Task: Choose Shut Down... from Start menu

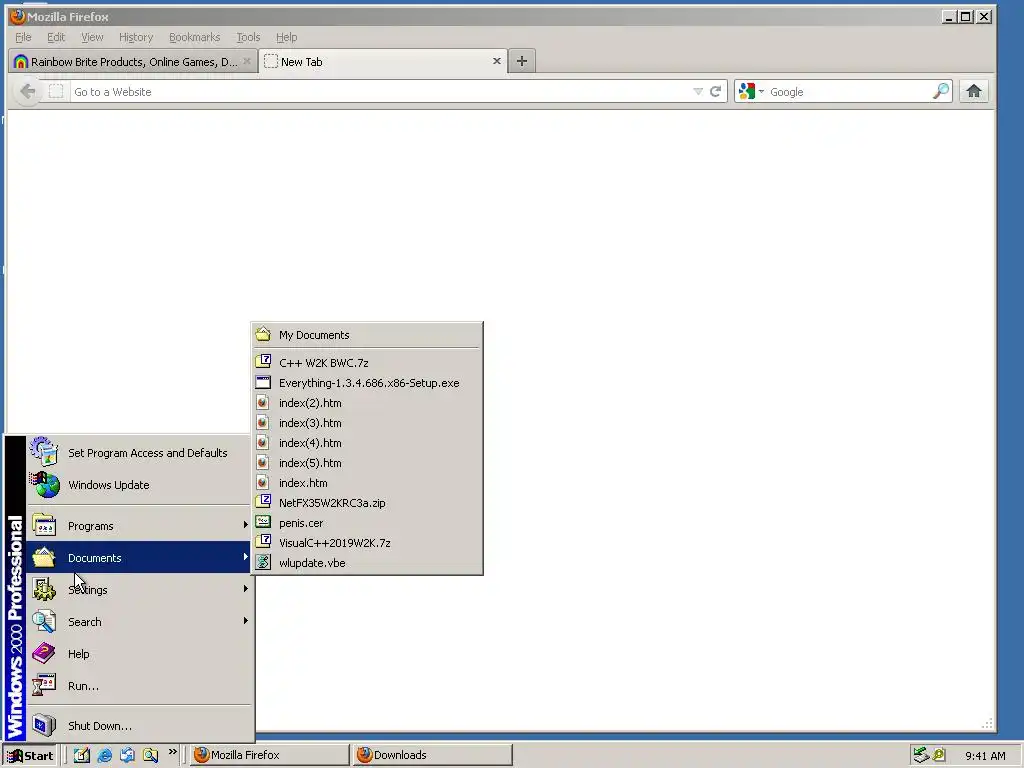Action: pos(138,726)
